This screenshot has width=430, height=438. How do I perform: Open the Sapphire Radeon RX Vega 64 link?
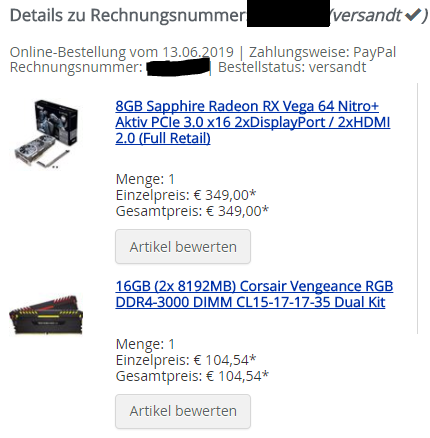(253, 122)
